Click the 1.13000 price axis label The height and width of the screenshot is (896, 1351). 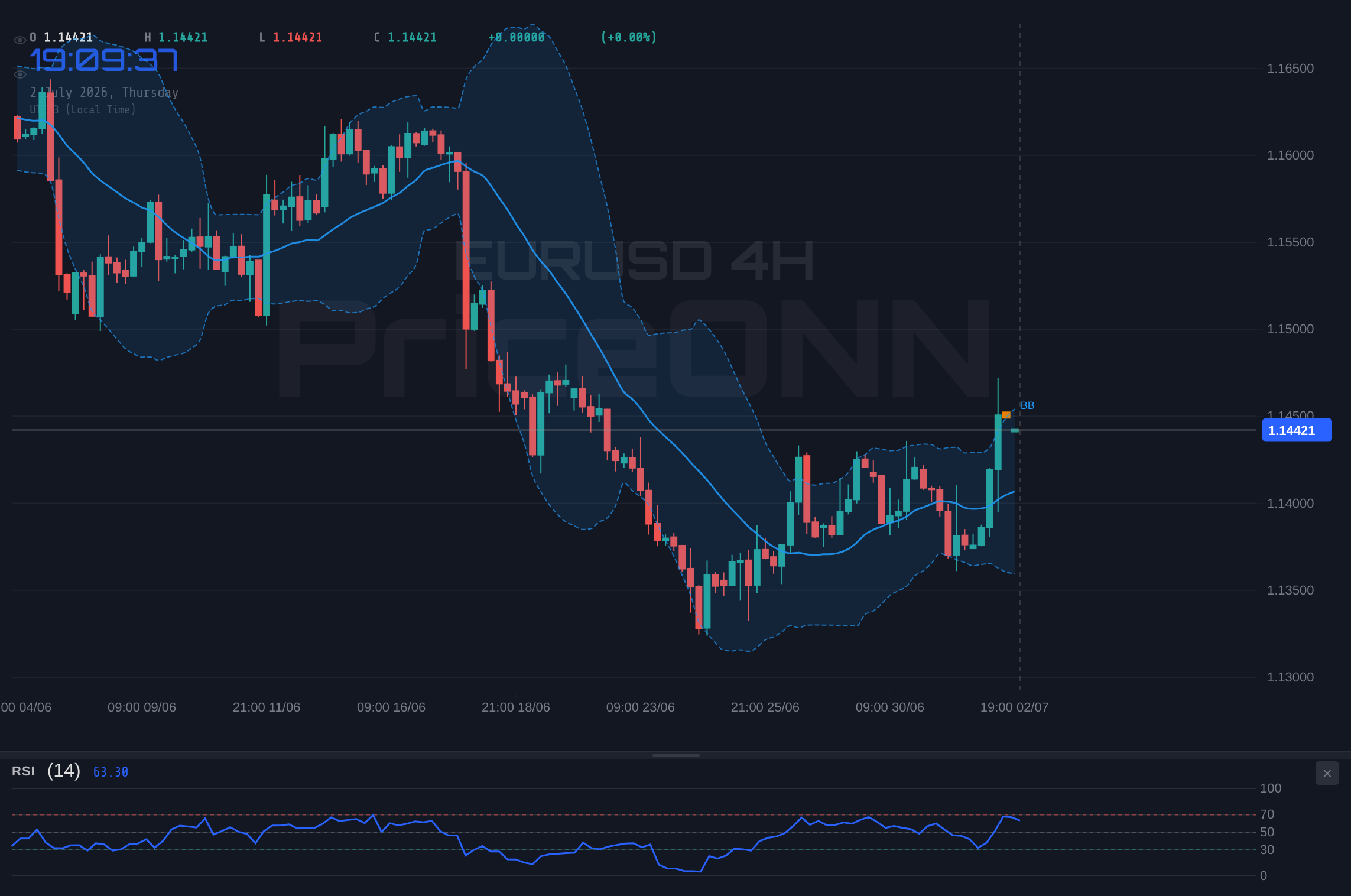1290,677
